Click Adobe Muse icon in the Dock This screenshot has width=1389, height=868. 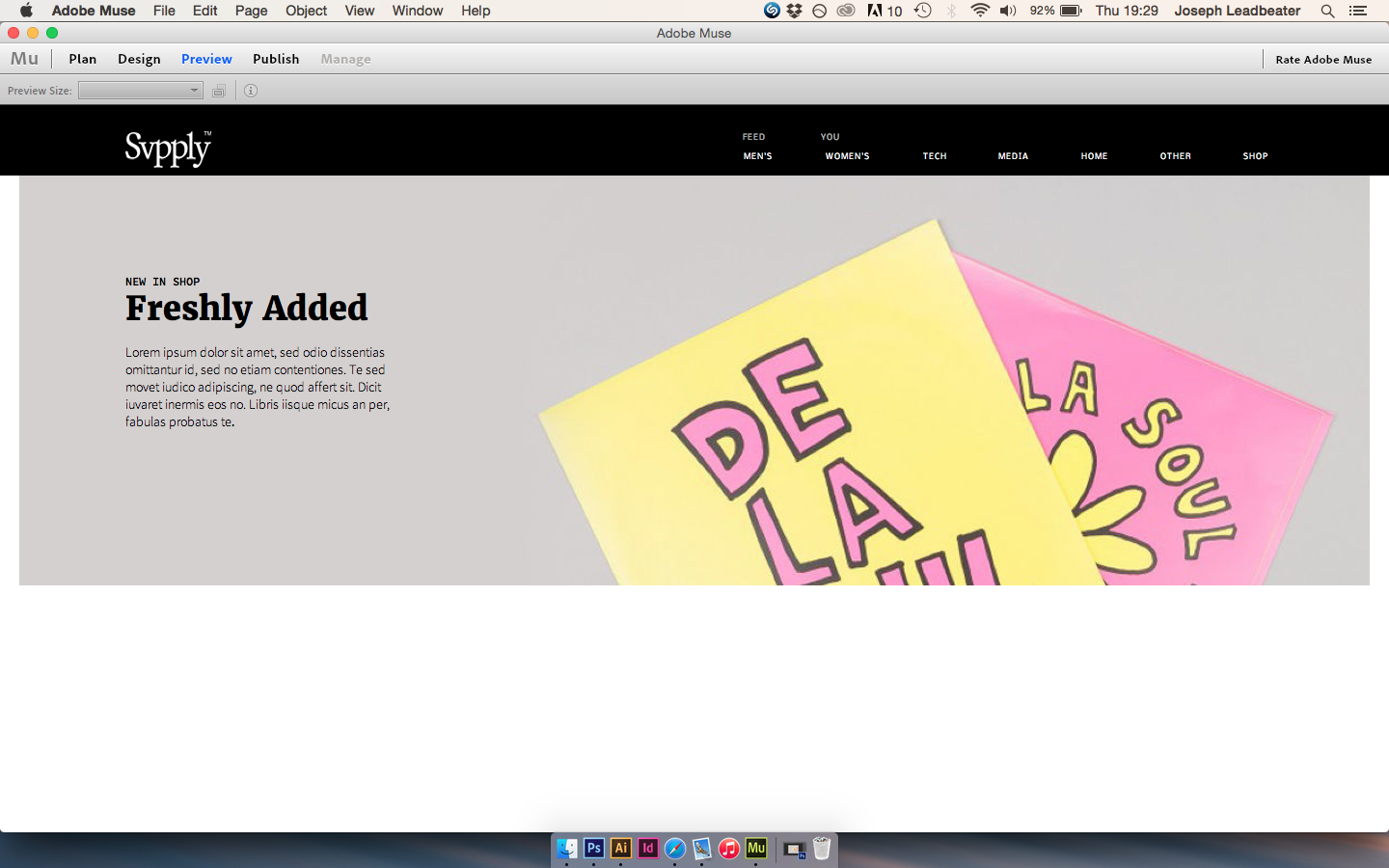point(756,848)
